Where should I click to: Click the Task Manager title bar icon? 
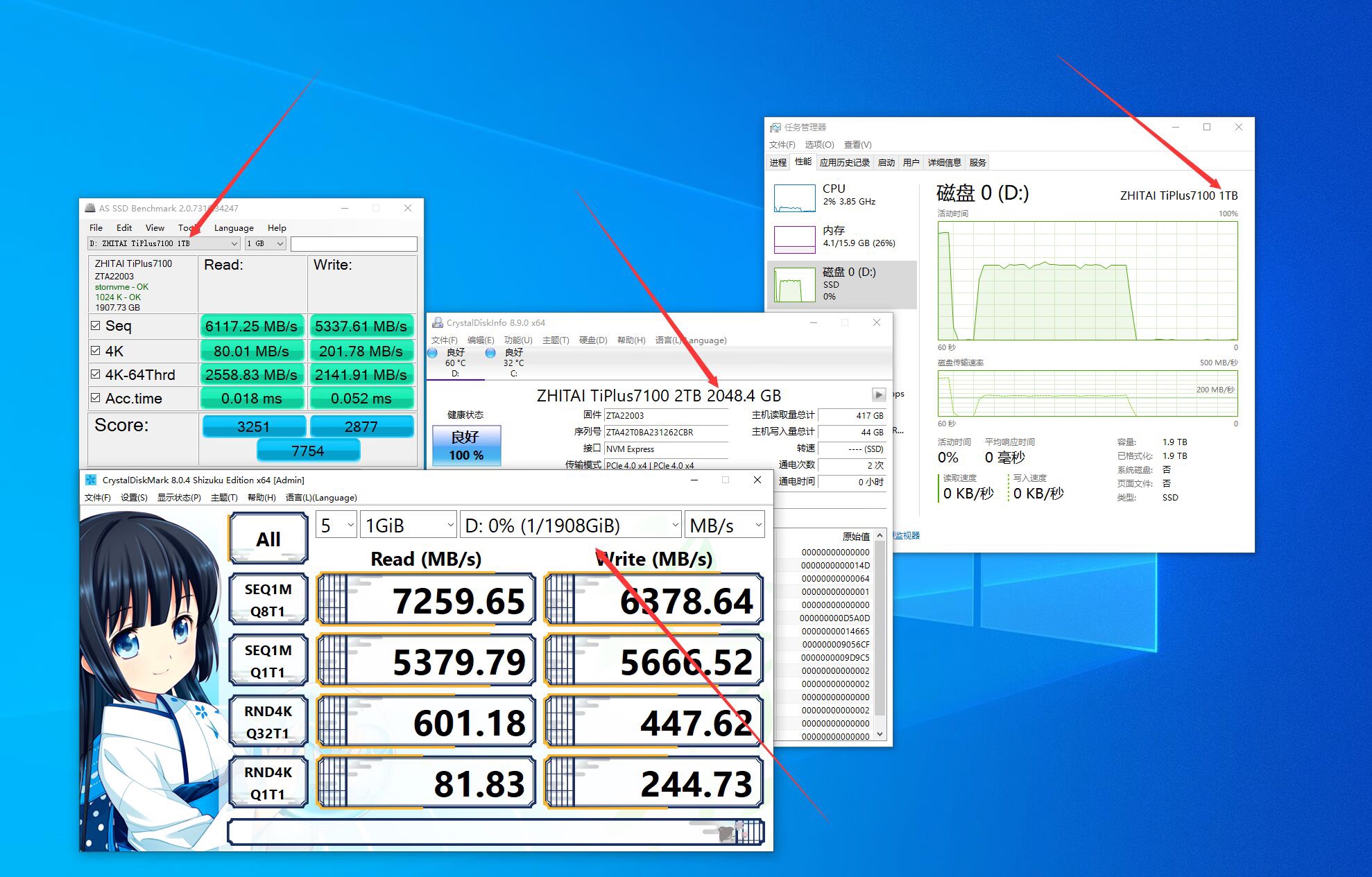[775, 127]
